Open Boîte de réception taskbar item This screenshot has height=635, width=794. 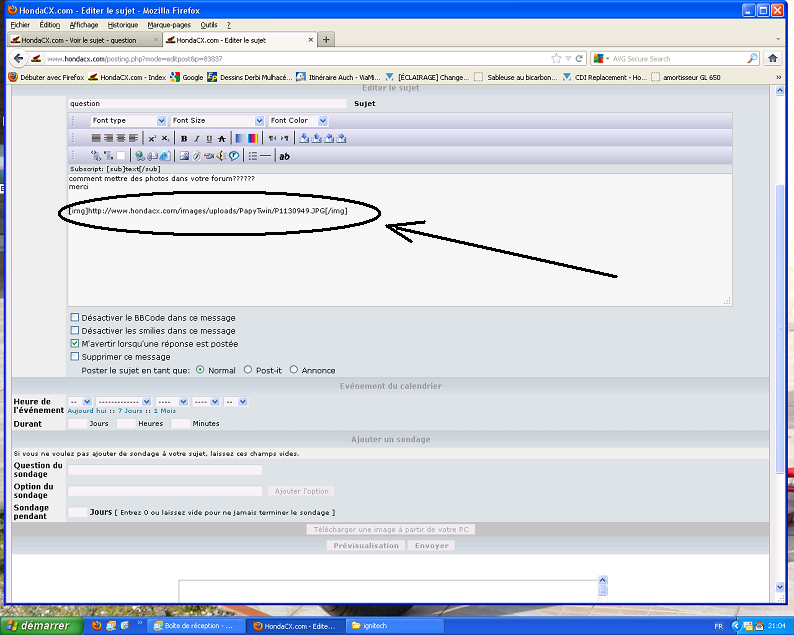(x=195, y=625)
